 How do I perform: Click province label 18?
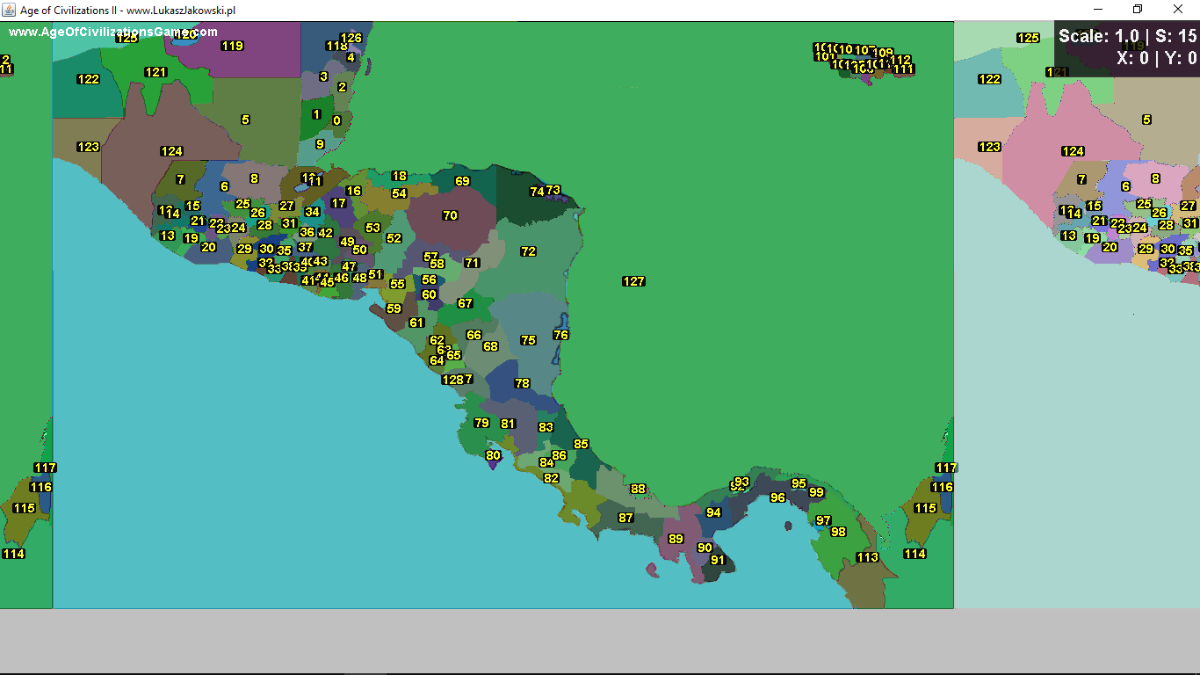click(x=399, y=175)
